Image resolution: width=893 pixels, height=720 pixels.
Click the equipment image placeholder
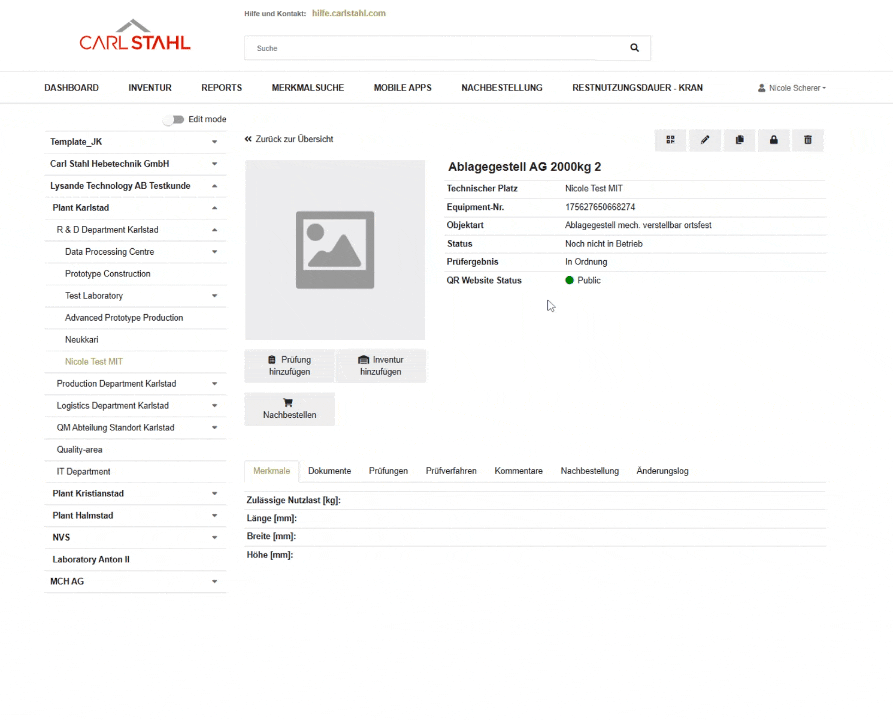click(x=335, y=250)
